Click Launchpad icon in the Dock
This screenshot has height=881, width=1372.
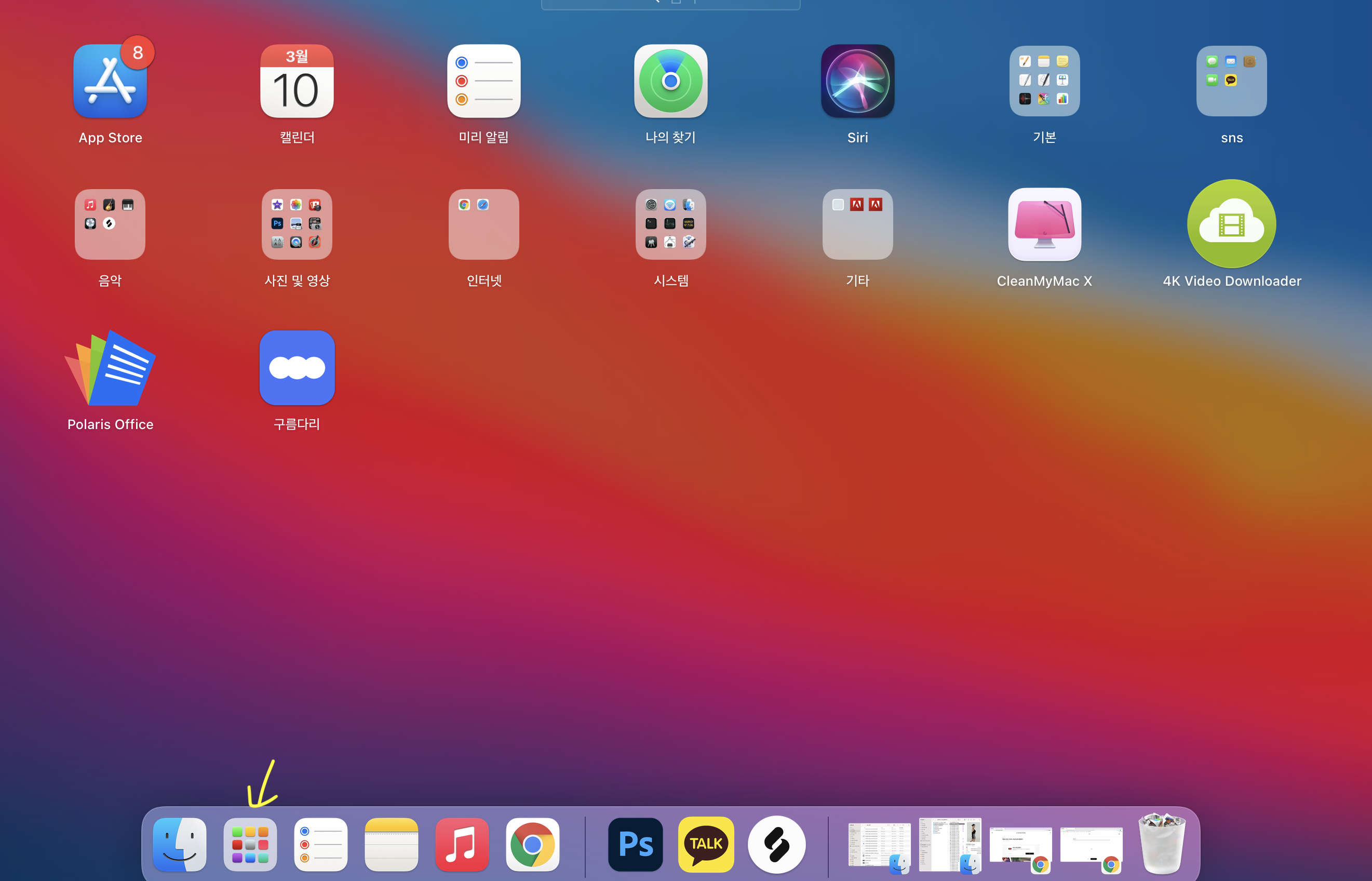click(250, 845)
